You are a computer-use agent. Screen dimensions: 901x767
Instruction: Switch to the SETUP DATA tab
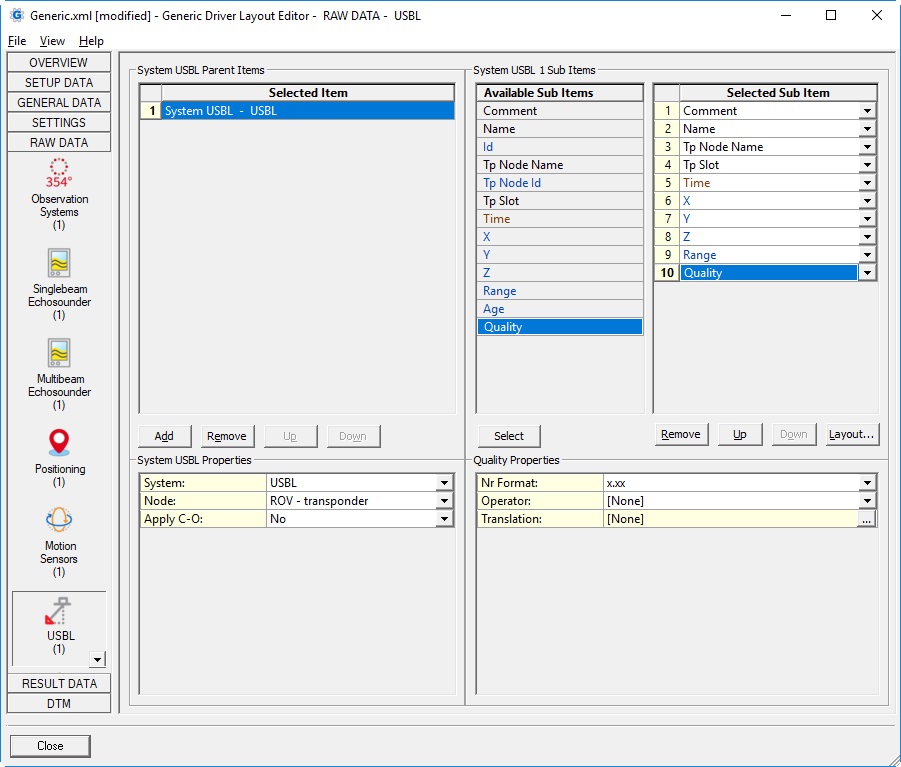[59, 82]
